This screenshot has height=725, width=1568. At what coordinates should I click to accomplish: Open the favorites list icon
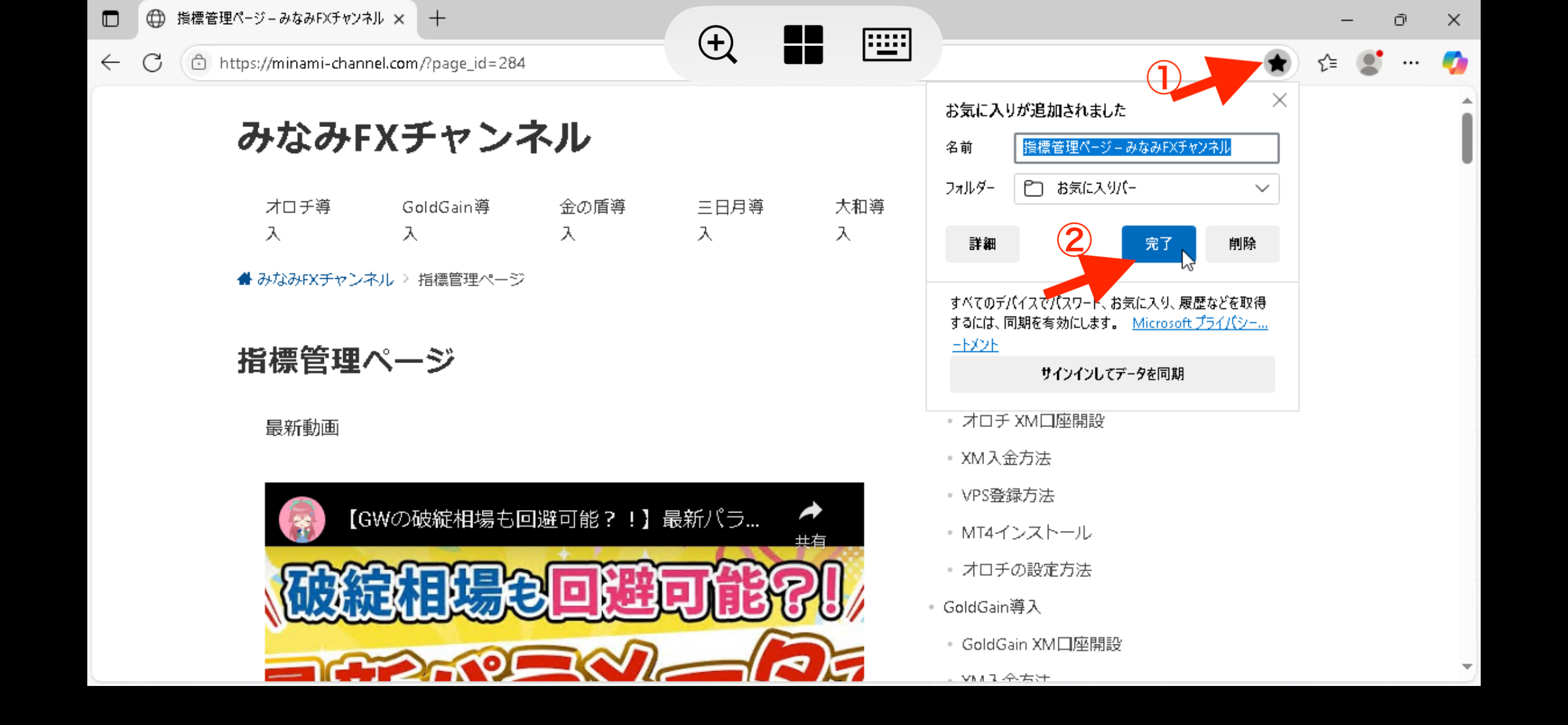(1327, 63)
